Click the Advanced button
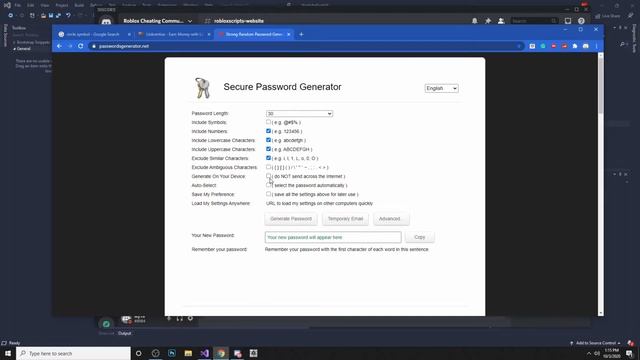Screen dimensions: 640x360 pyautogui.click(x=391, y=219)
